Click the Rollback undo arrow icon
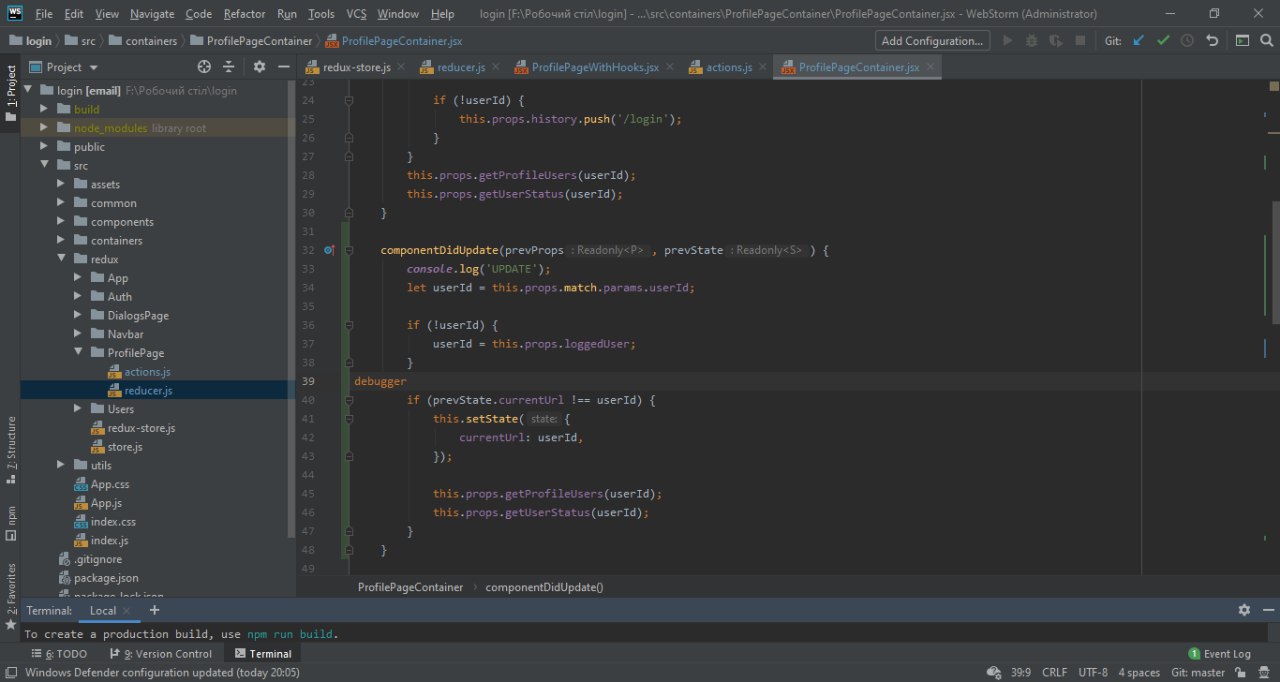Screen dimensions: 1280x682 click(x=1212, y=41)
